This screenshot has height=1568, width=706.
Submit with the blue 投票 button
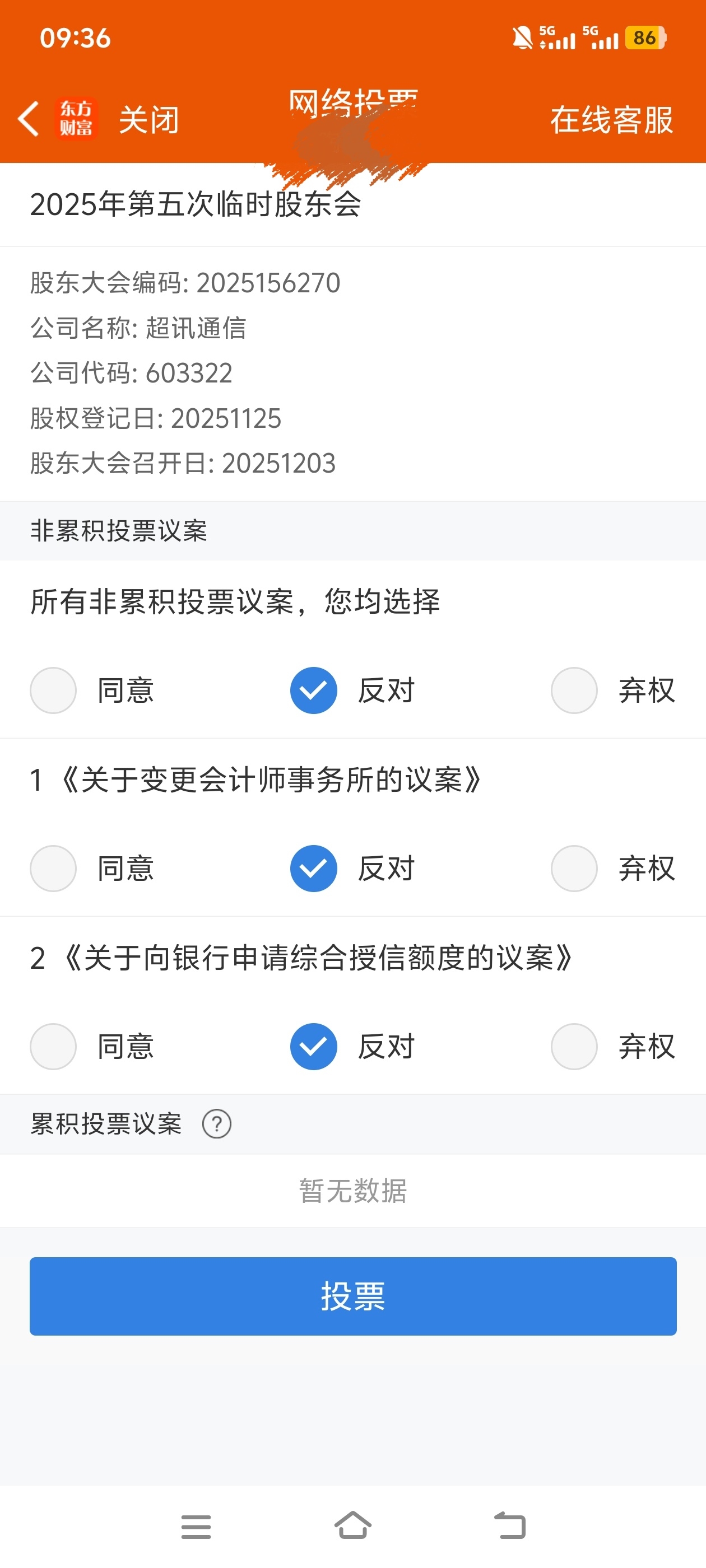(x=352, y=1296)
